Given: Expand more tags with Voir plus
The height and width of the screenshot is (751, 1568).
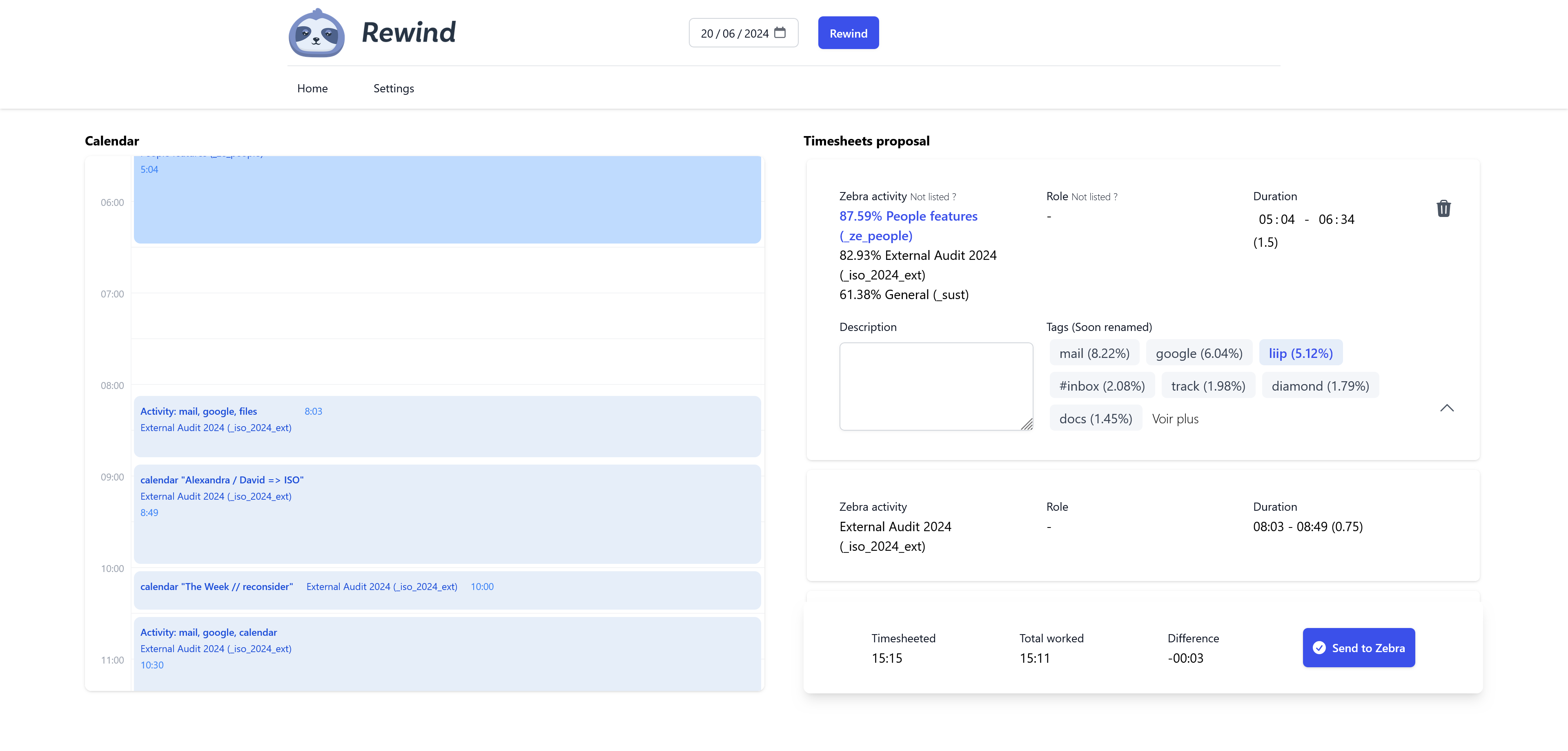Looking at the screenshot, I should pos(1175,418).
